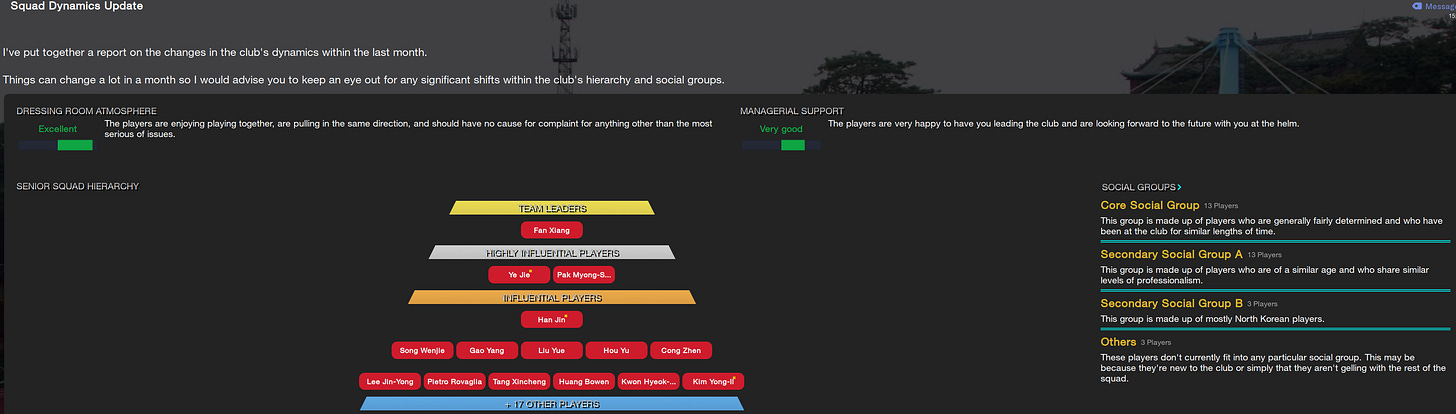Image resolution: width=1456 pixels, height=414 pixels.
Task: Open Secondary Social Group B heading
Action: point(1171,303)
